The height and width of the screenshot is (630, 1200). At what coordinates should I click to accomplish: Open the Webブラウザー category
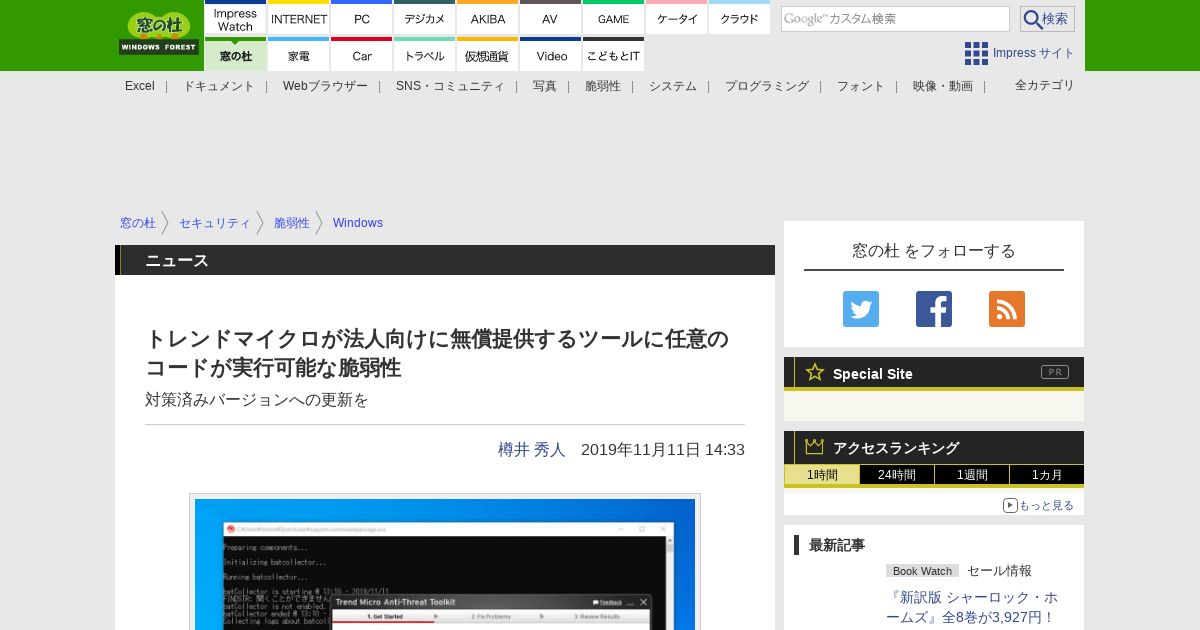pos(325,86)
